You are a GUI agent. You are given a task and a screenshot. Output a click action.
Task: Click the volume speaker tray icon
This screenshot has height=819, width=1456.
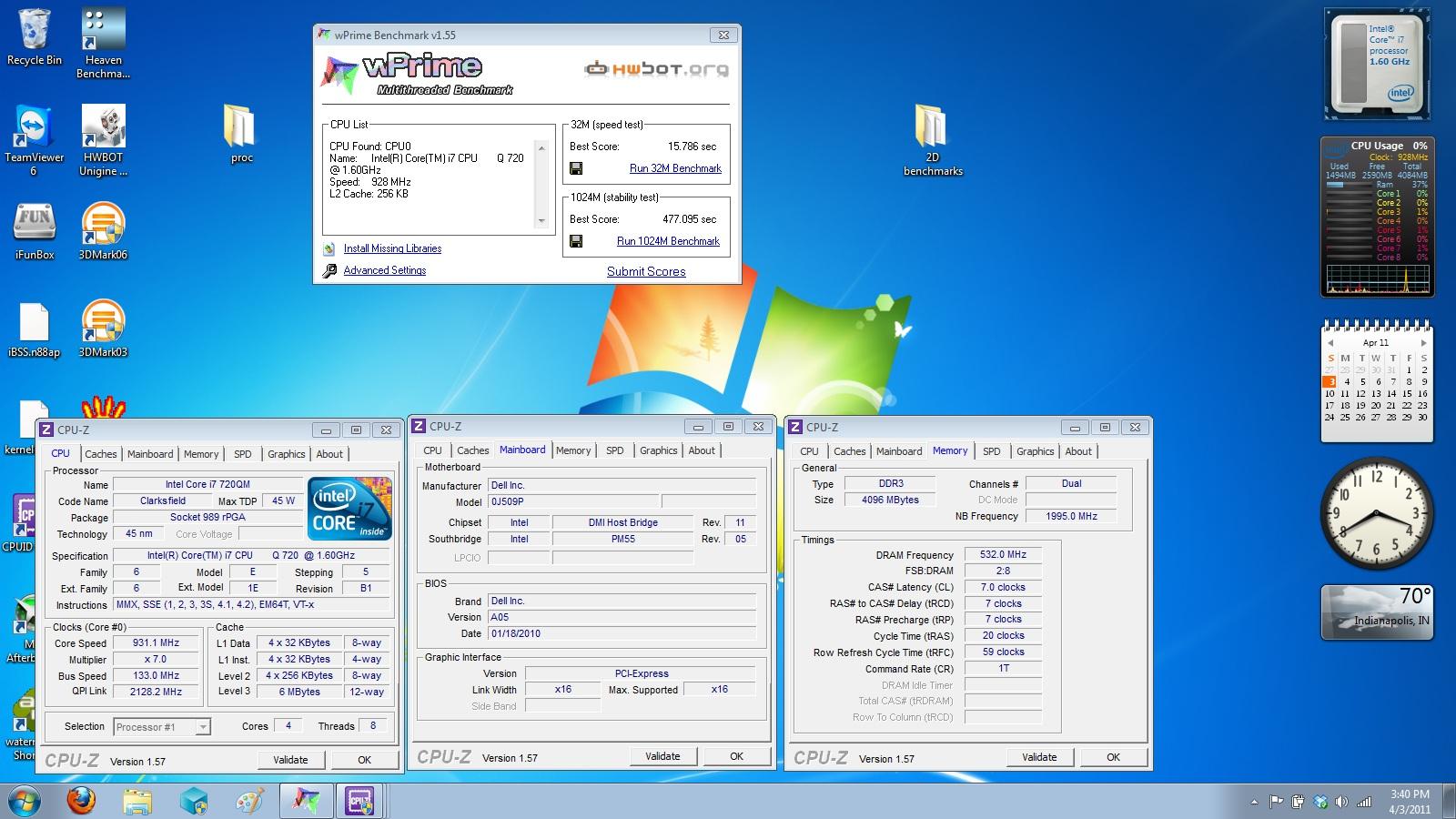[1342, 802]
